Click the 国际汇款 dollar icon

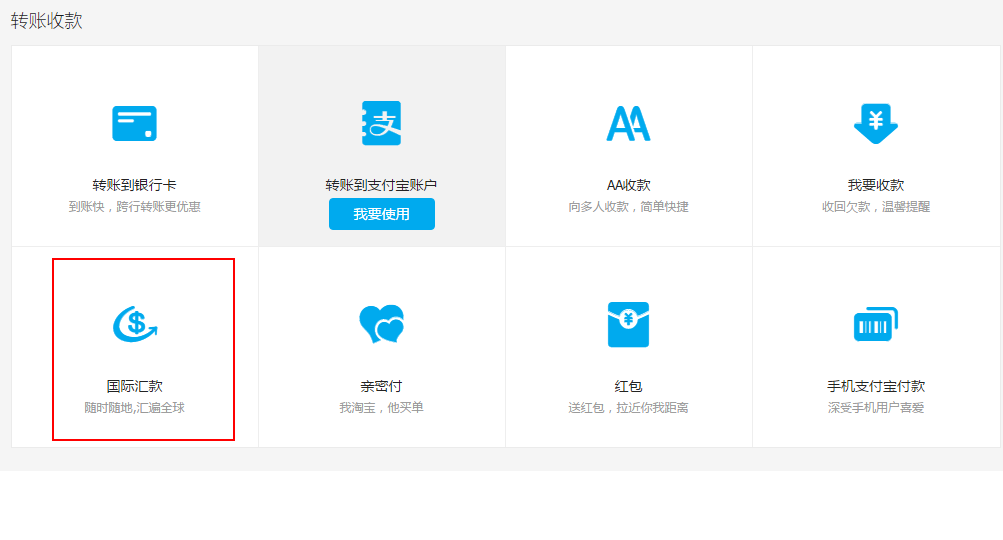(x=135, y=324)
